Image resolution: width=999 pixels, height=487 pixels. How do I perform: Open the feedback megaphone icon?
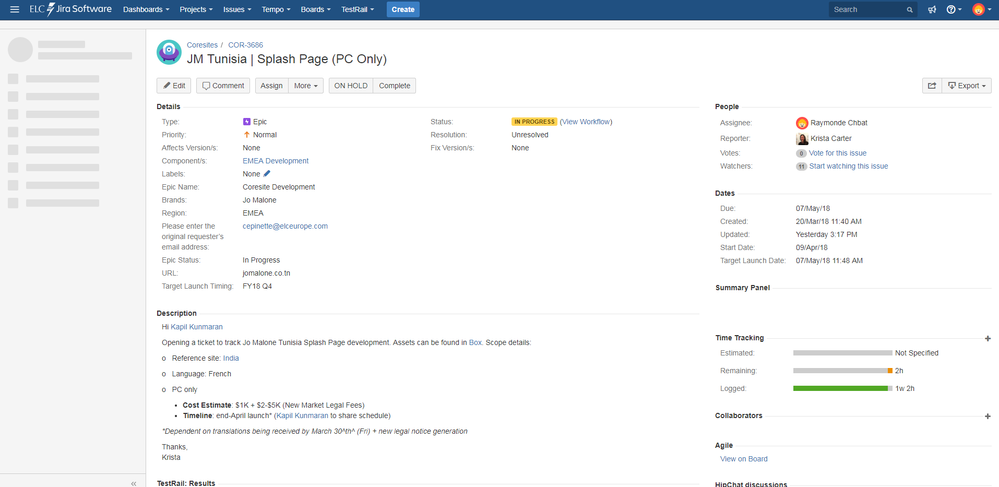pos(932,10)
